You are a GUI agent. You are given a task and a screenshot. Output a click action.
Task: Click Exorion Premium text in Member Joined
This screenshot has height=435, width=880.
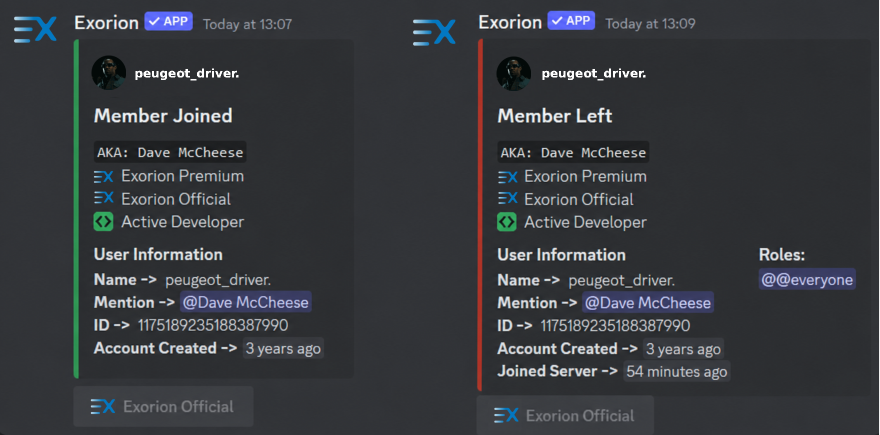pyautogui.click(x=182, y=176)
